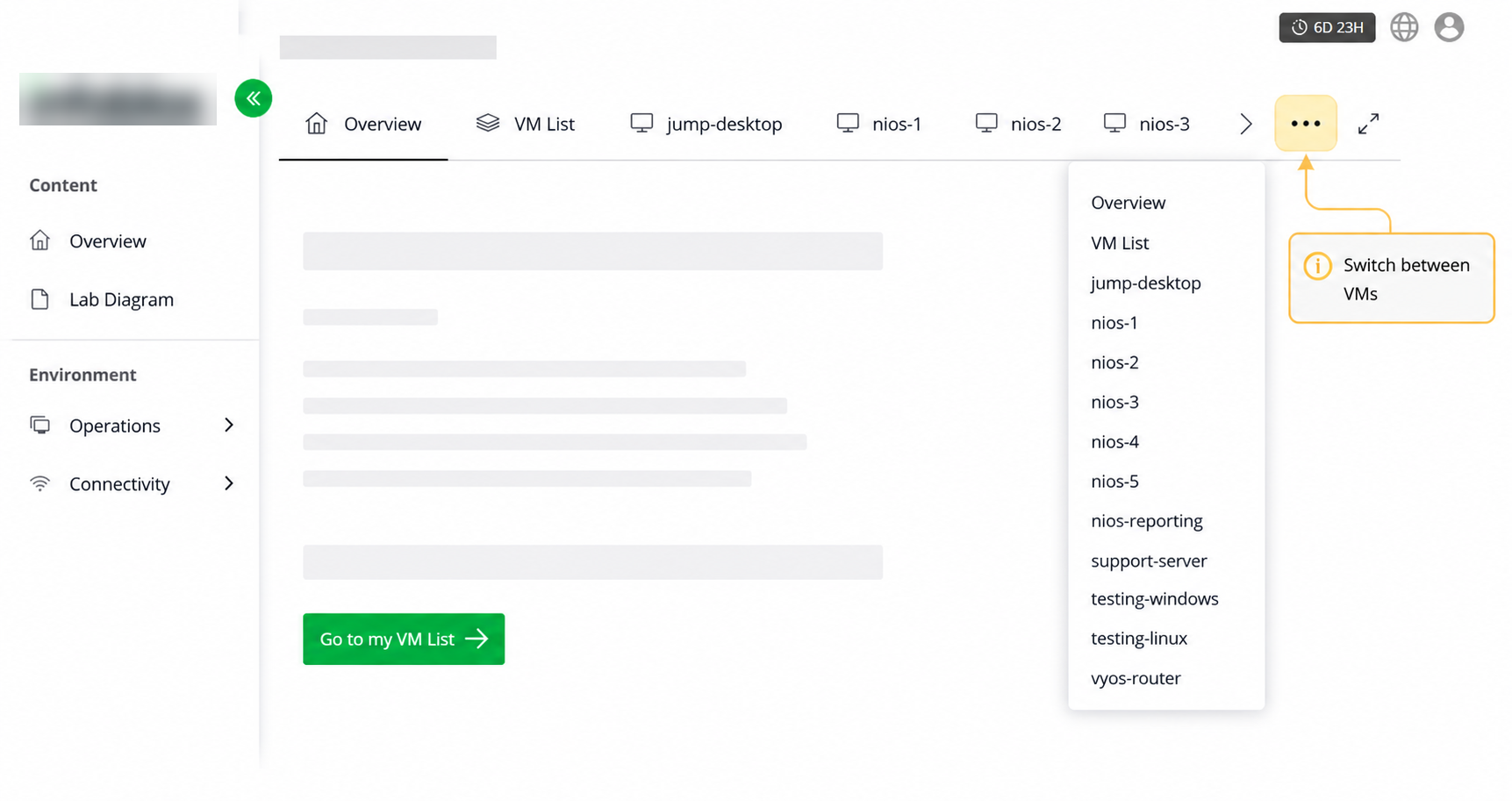Click the fullscreen expand arrows icon

click(1368, 124)
